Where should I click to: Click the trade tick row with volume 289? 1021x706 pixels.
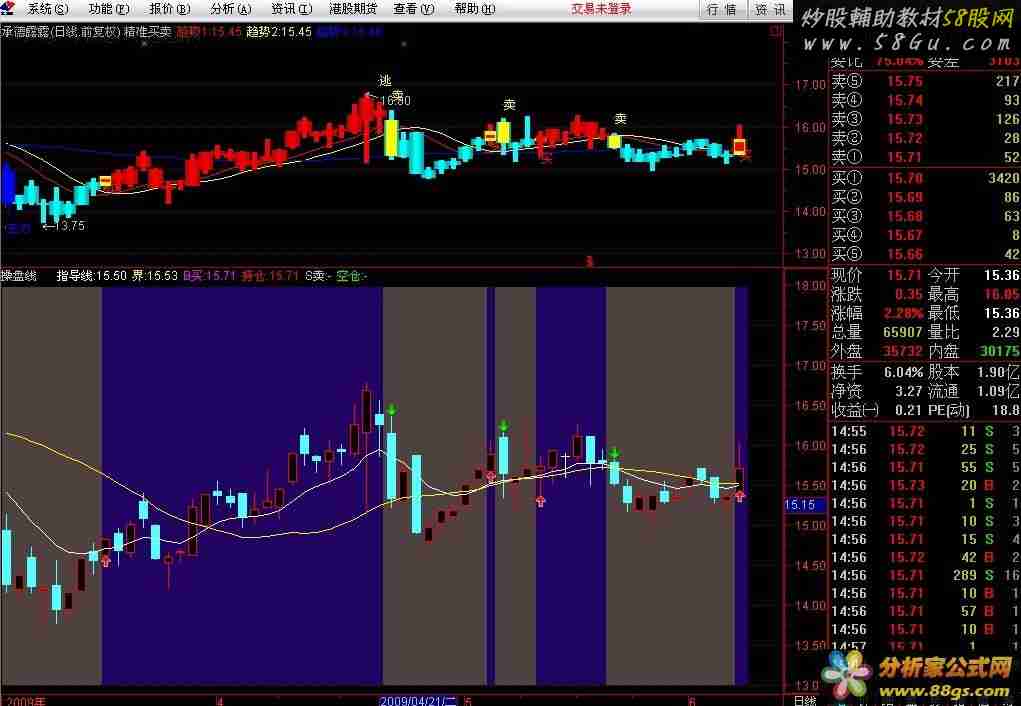(925, 575)
